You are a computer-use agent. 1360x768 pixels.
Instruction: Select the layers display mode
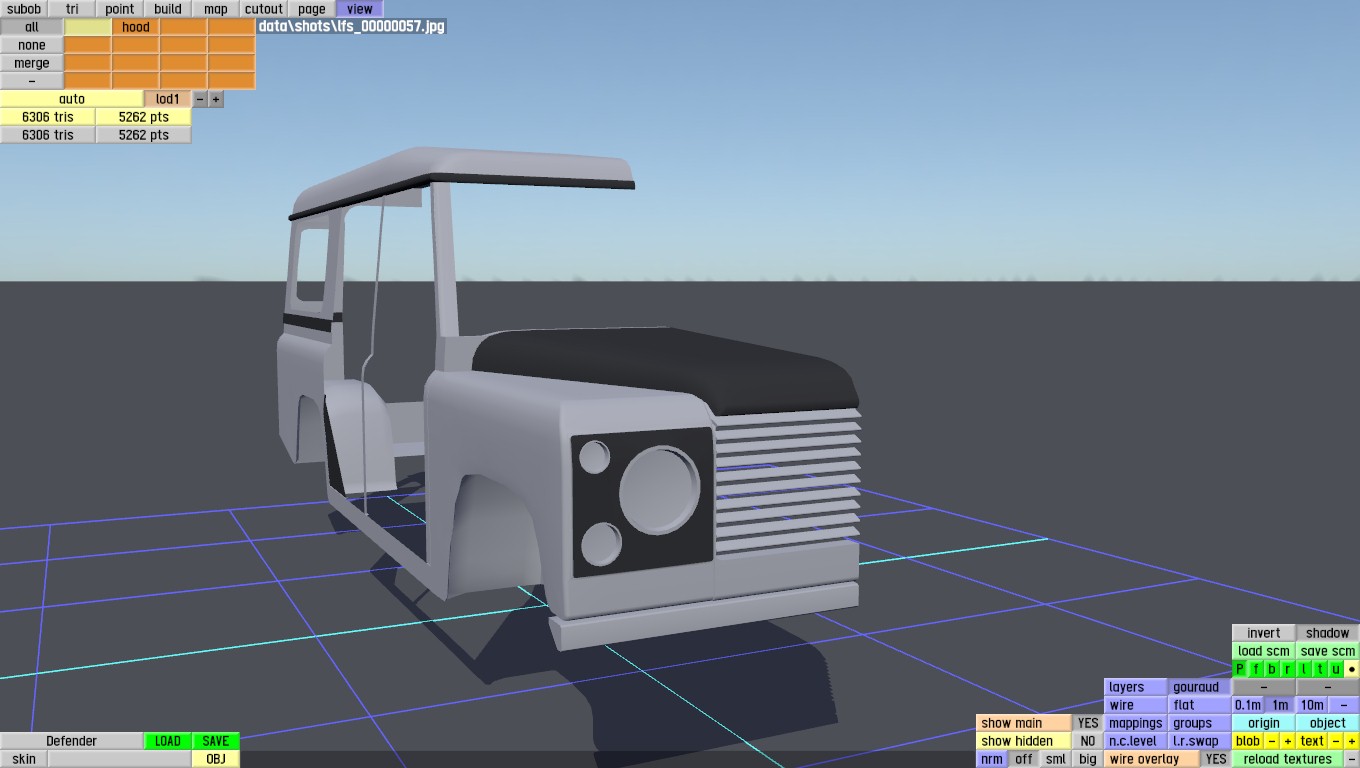click(1136, 687)
